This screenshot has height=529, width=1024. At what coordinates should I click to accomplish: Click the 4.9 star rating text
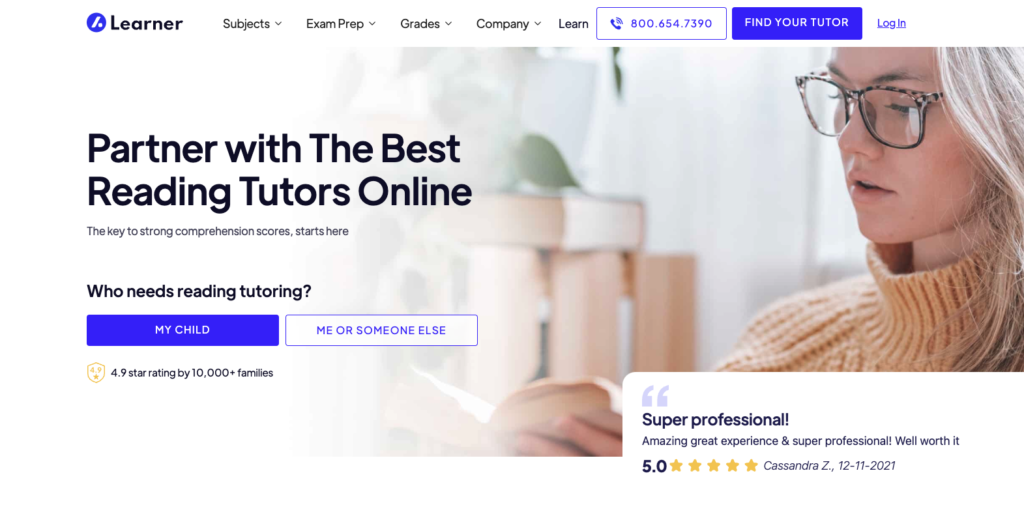(192, 373)
